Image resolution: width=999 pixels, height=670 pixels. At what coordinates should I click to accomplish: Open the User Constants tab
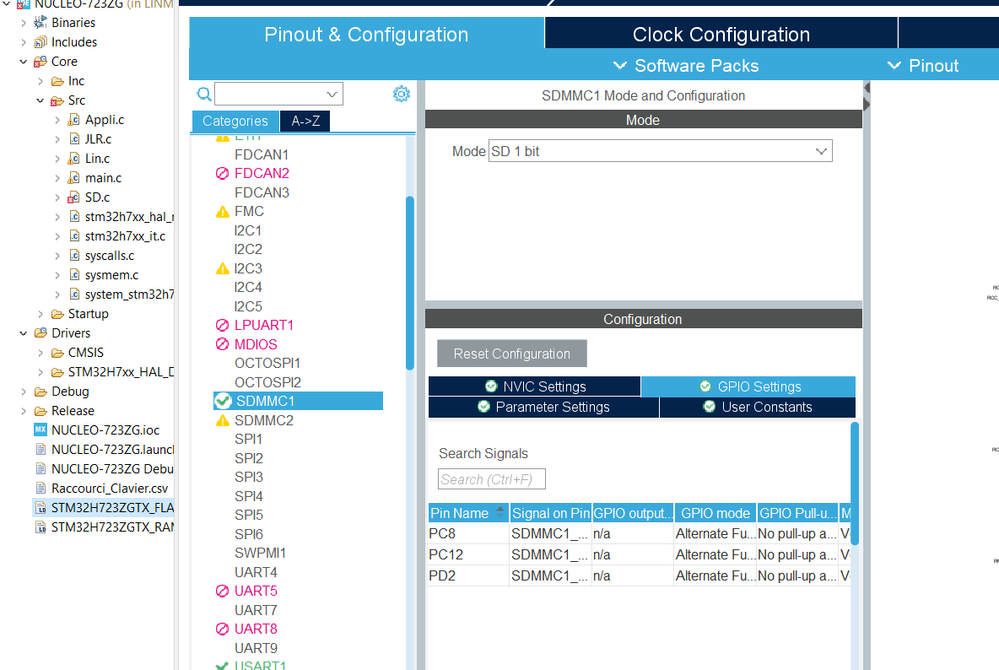pos(758,407)
